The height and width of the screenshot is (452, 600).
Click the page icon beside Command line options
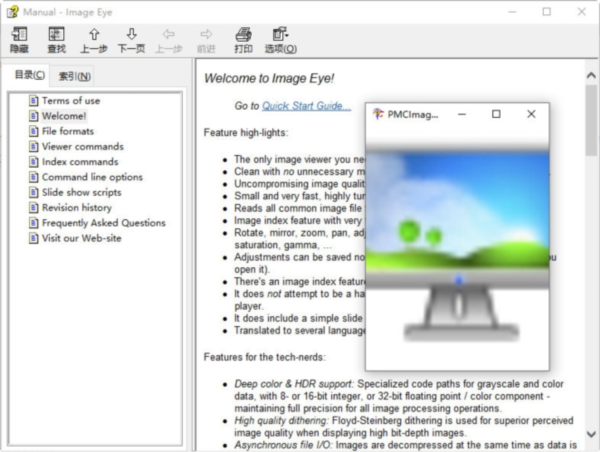34,177
